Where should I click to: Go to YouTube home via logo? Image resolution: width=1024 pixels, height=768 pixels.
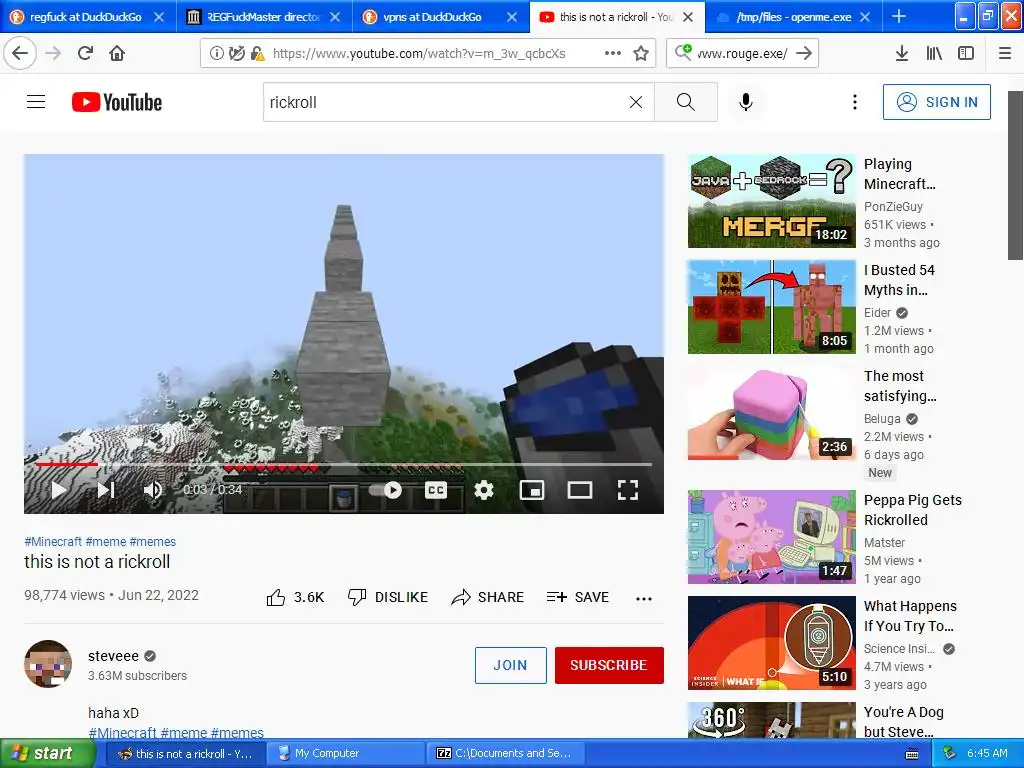117,102
